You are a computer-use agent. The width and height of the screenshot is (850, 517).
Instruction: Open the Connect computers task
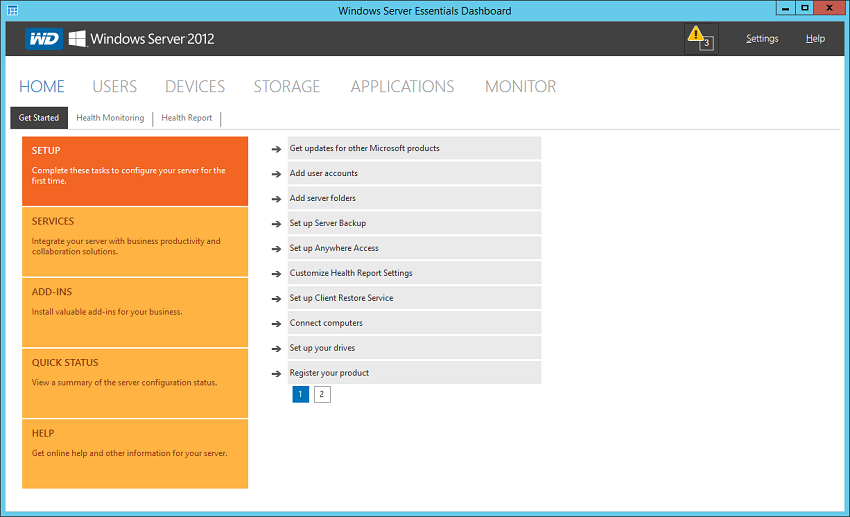[414, 322]
